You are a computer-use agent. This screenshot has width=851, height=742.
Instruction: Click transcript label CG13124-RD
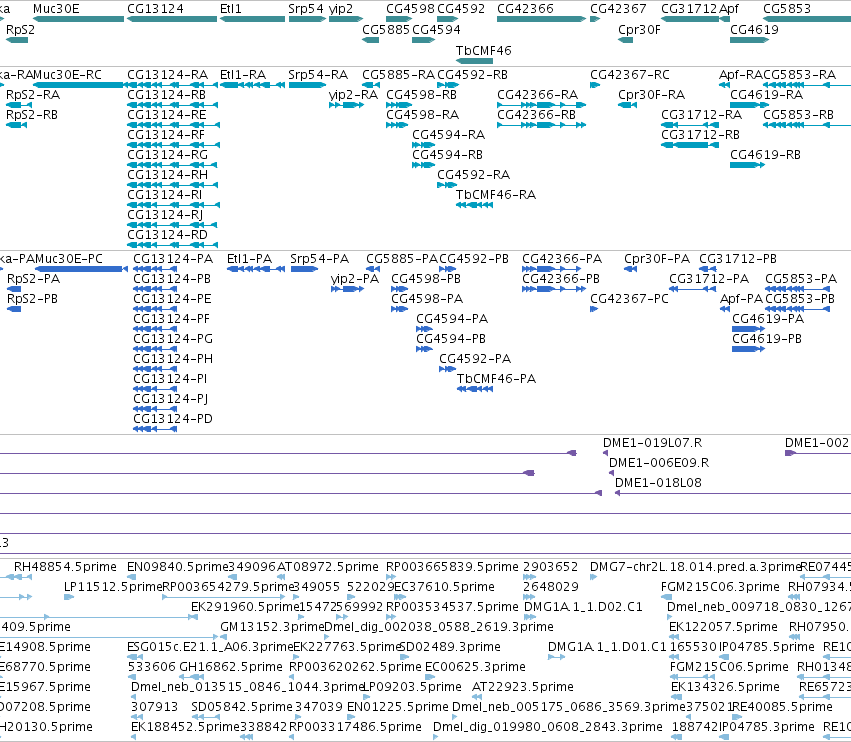167,234
